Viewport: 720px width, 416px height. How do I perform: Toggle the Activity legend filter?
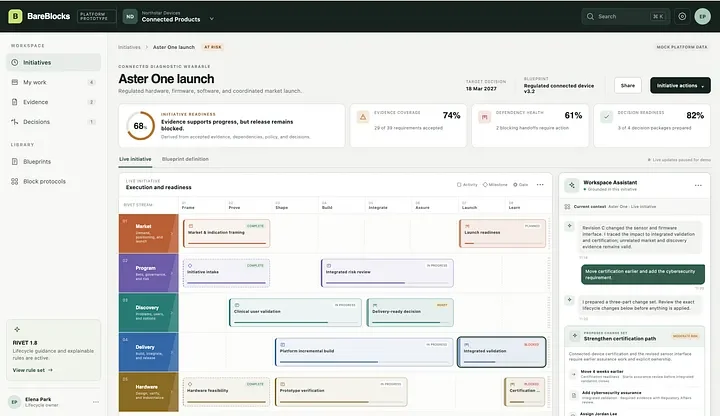click(467, 185)
